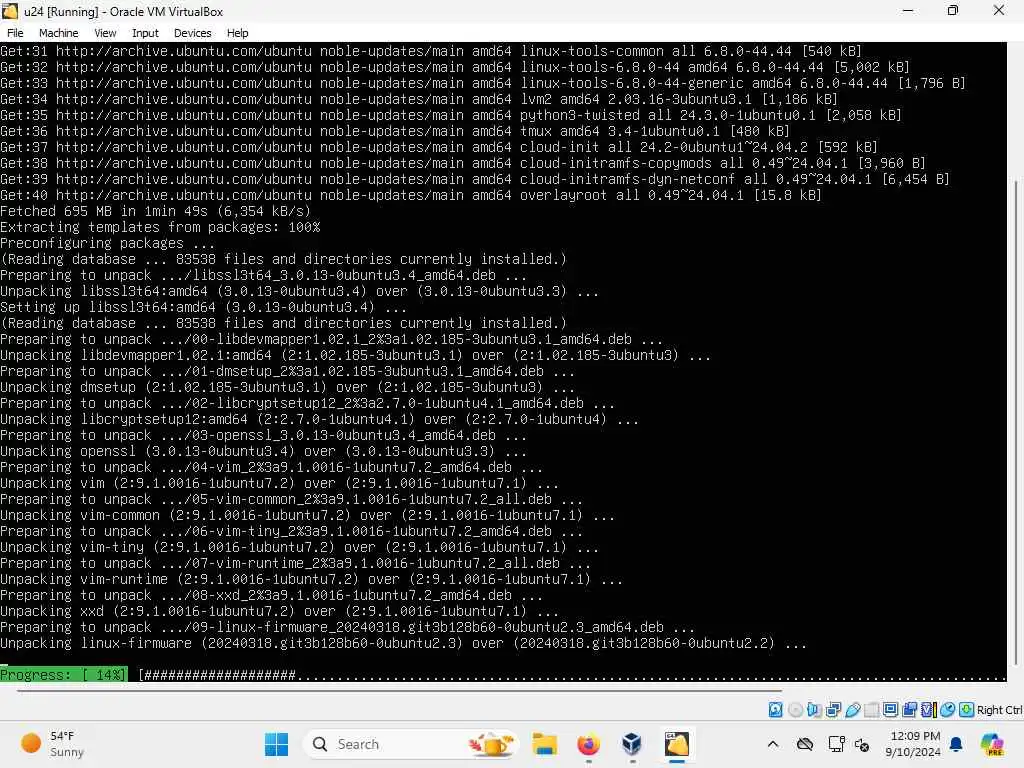Click the VM window horizontal scrollbar
This screenshot has height=768, width=1024.
(x=399, y=690)
